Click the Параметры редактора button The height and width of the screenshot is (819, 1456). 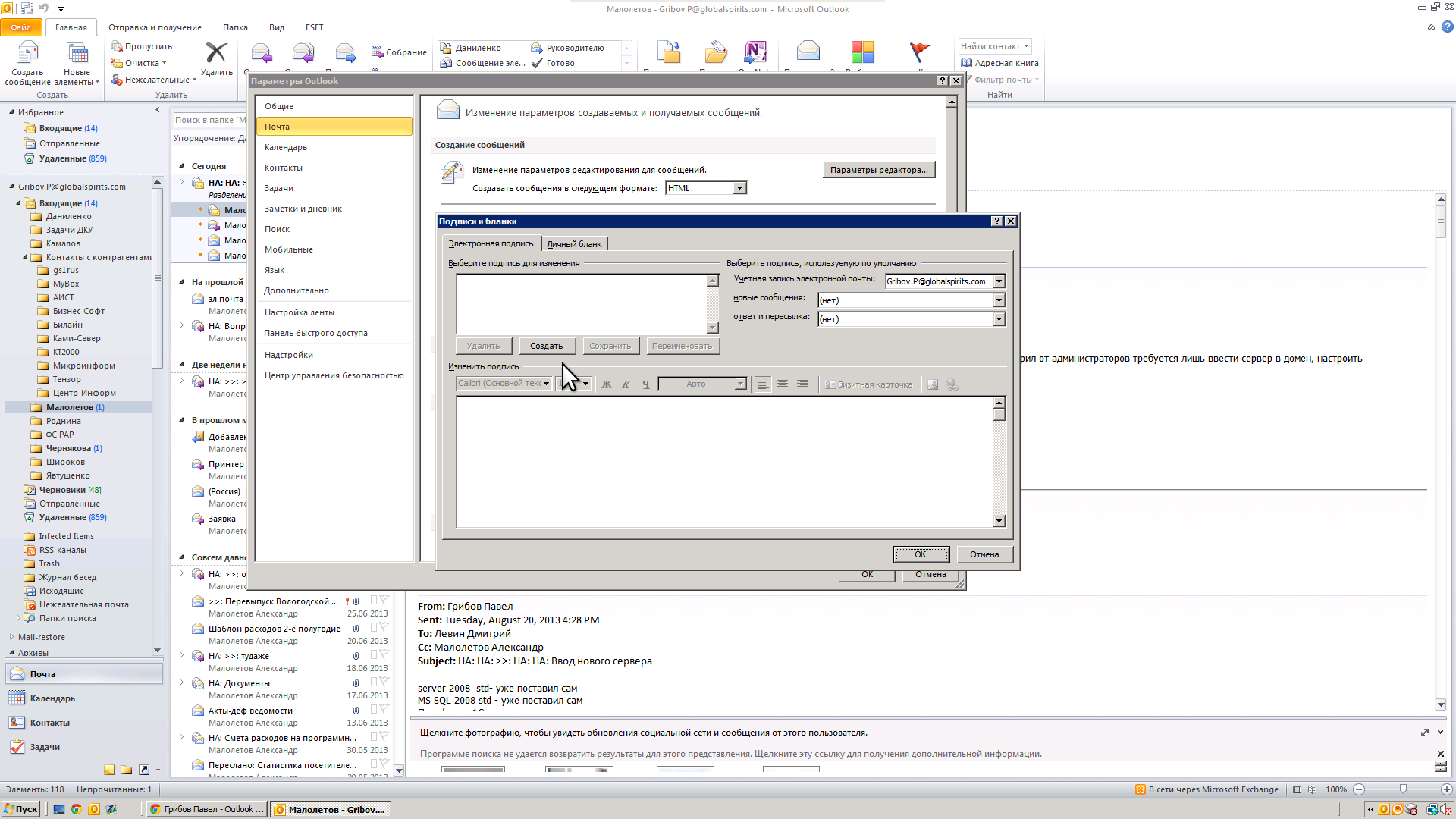878,169
